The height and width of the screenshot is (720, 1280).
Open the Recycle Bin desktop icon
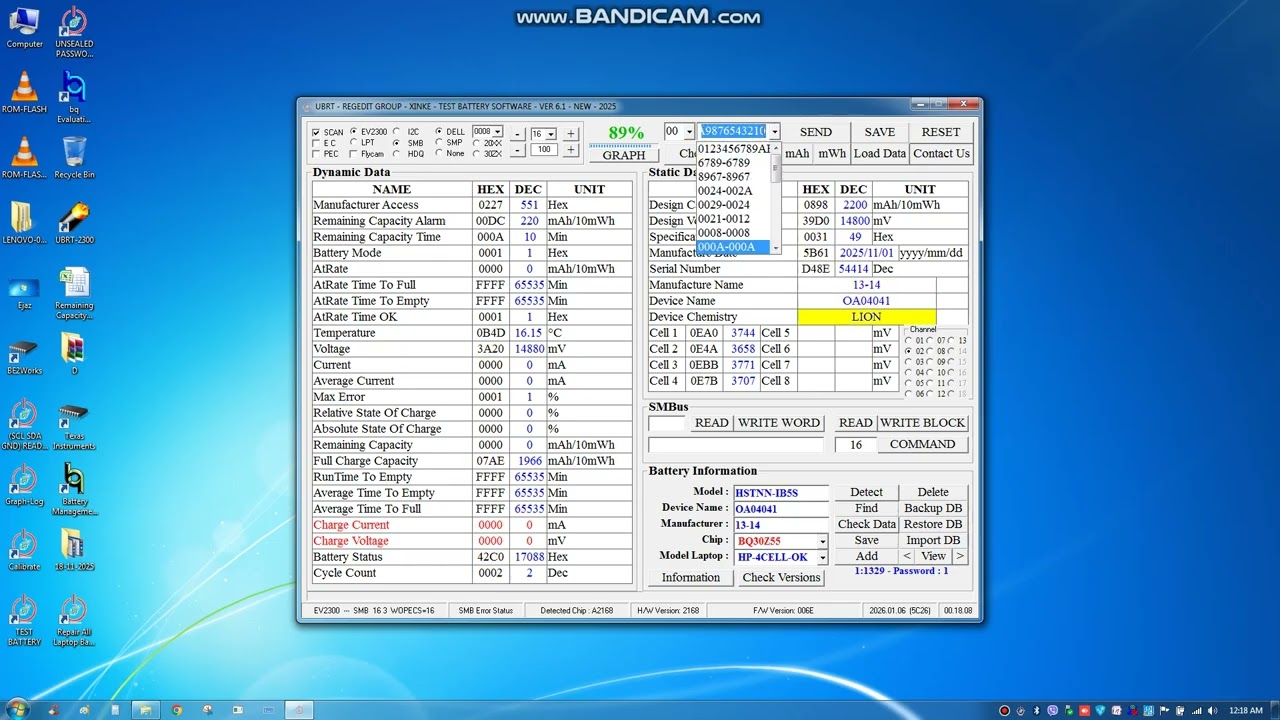click(x=74, y=159)
